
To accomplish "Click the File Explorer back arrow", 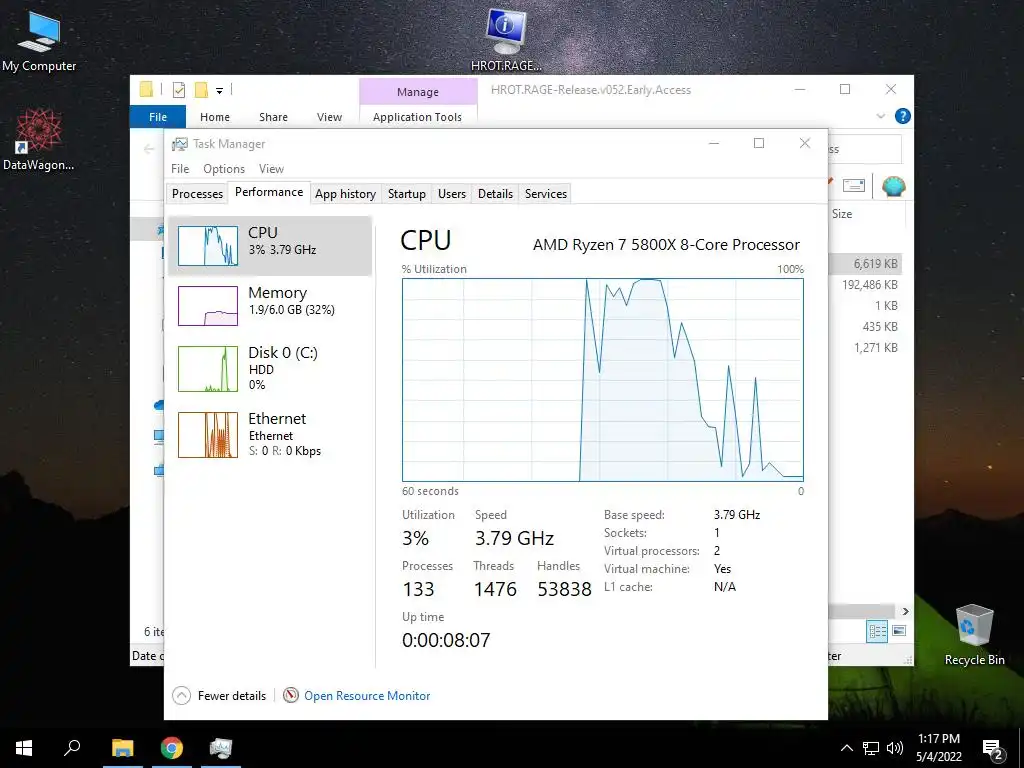I will 149,149.
